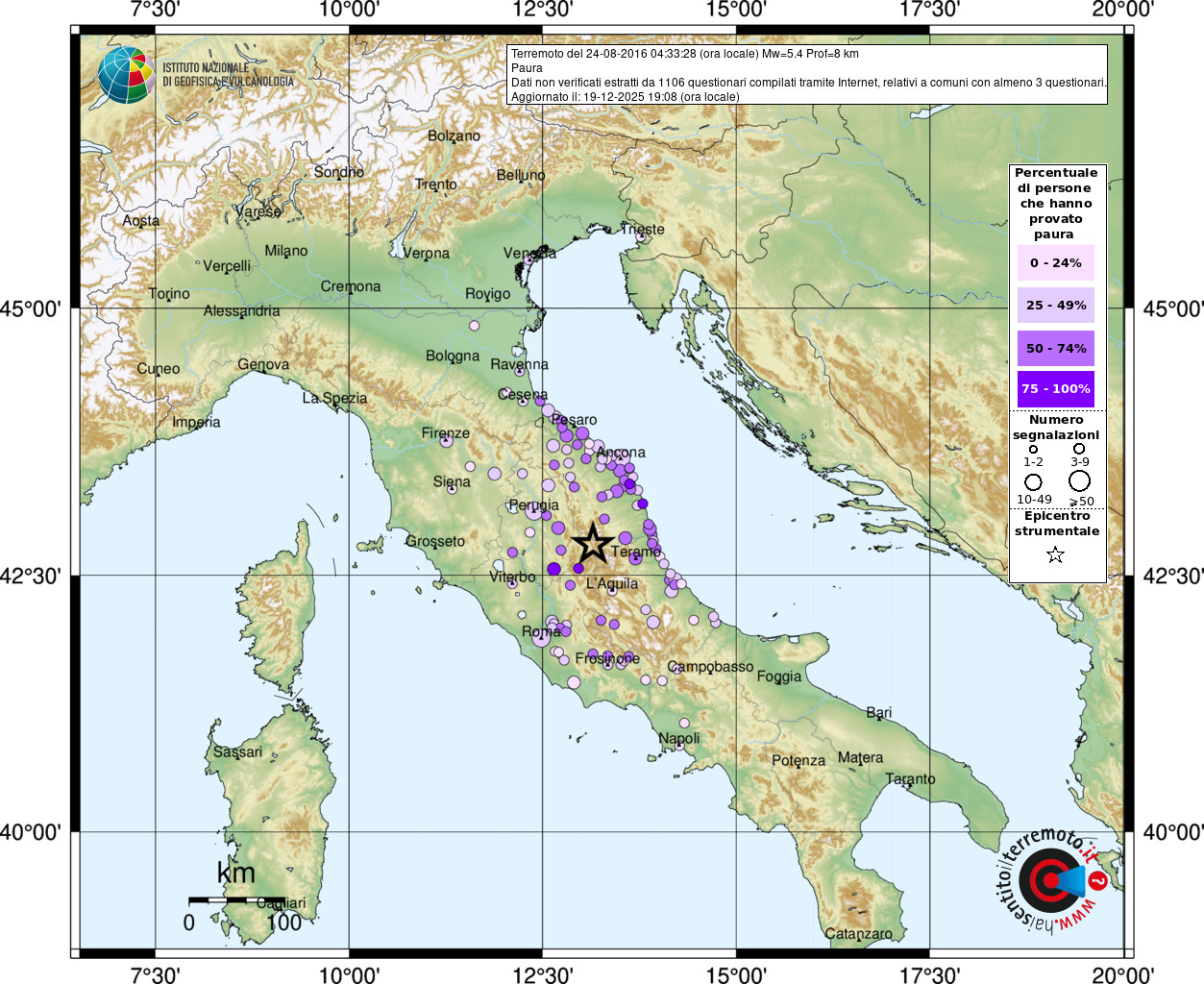This screenshot has height=984, width=1204.
Task: Click the Belluno city label
Action: [x=521, y=175]
